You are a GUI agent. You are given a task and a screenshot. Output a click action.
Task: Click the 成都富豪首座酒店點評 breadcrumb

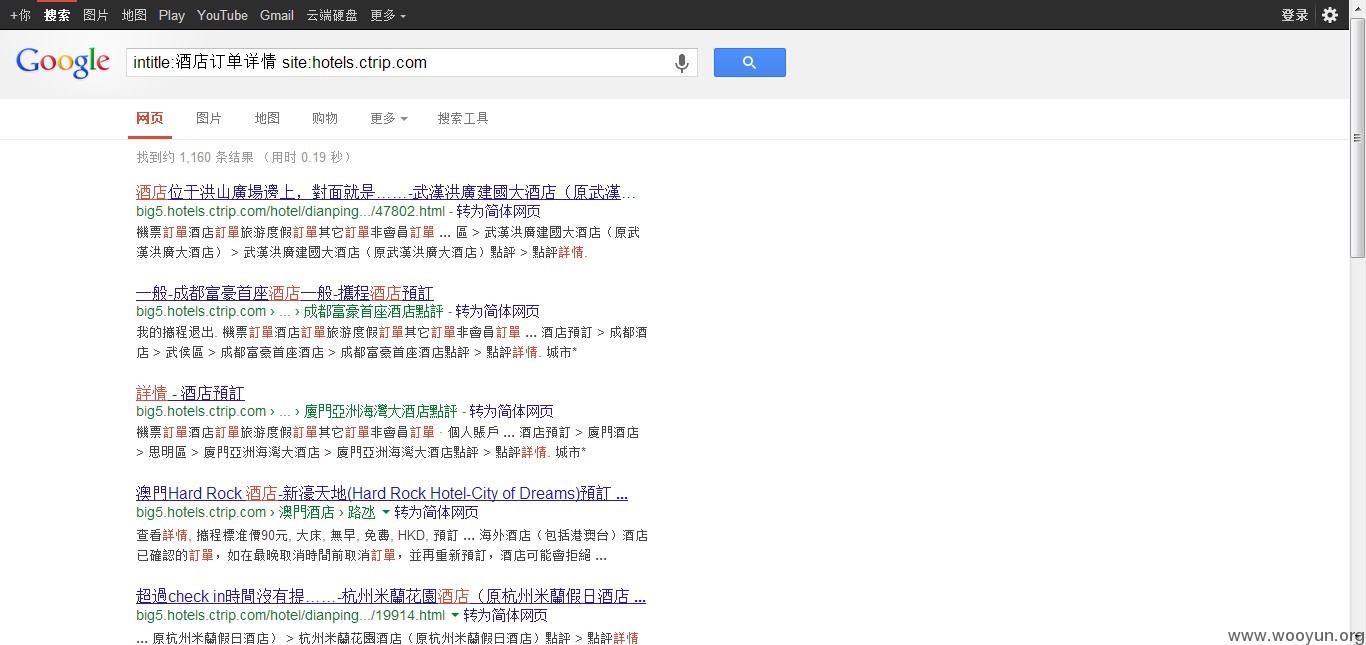tap(373, 311)
